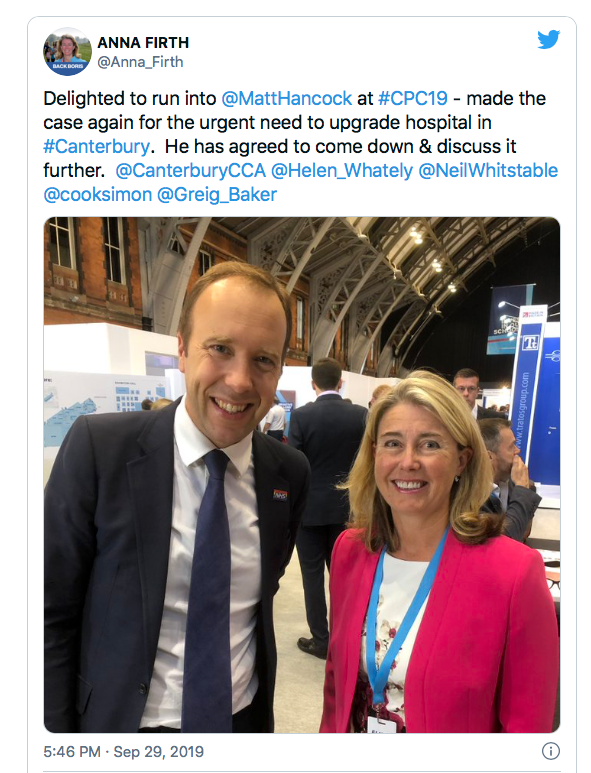Click the ANNA FIRTH display name
The width and height of the screenshot is (591, 773).
click(143, 43)
